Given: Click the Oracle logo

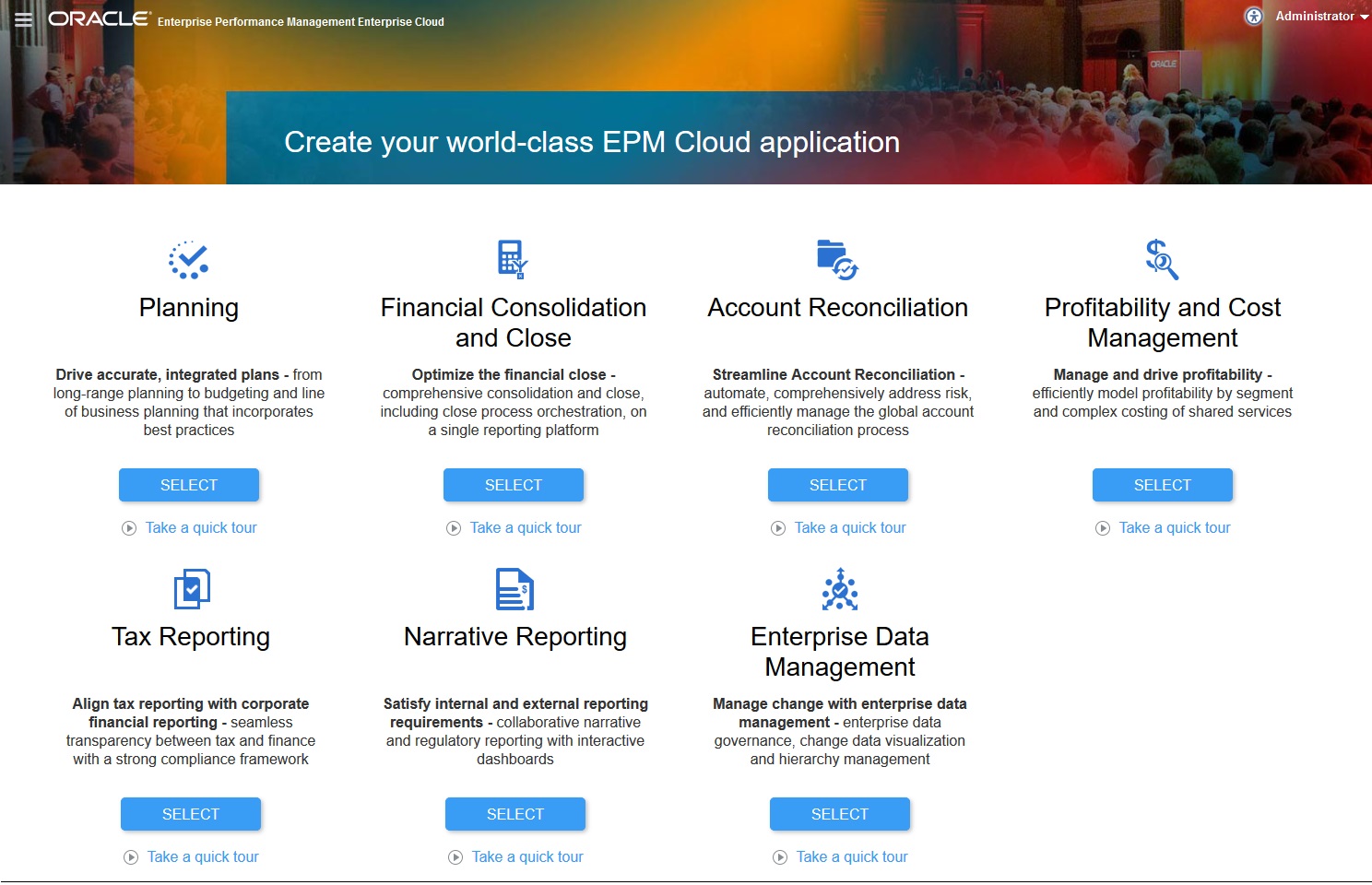Looking at the screenshot, I should click(x=100, y=19).
